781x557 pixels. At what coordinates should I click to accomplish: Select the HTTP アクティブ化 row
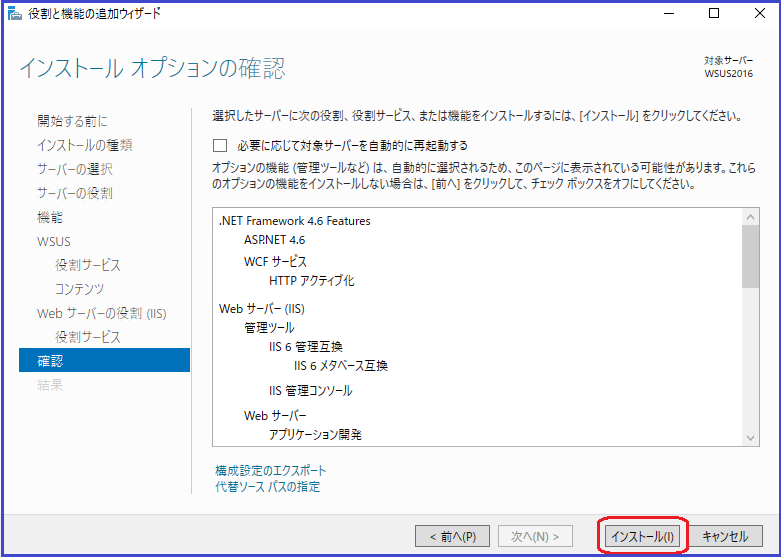pyautogui.click(x=312, y=281)
